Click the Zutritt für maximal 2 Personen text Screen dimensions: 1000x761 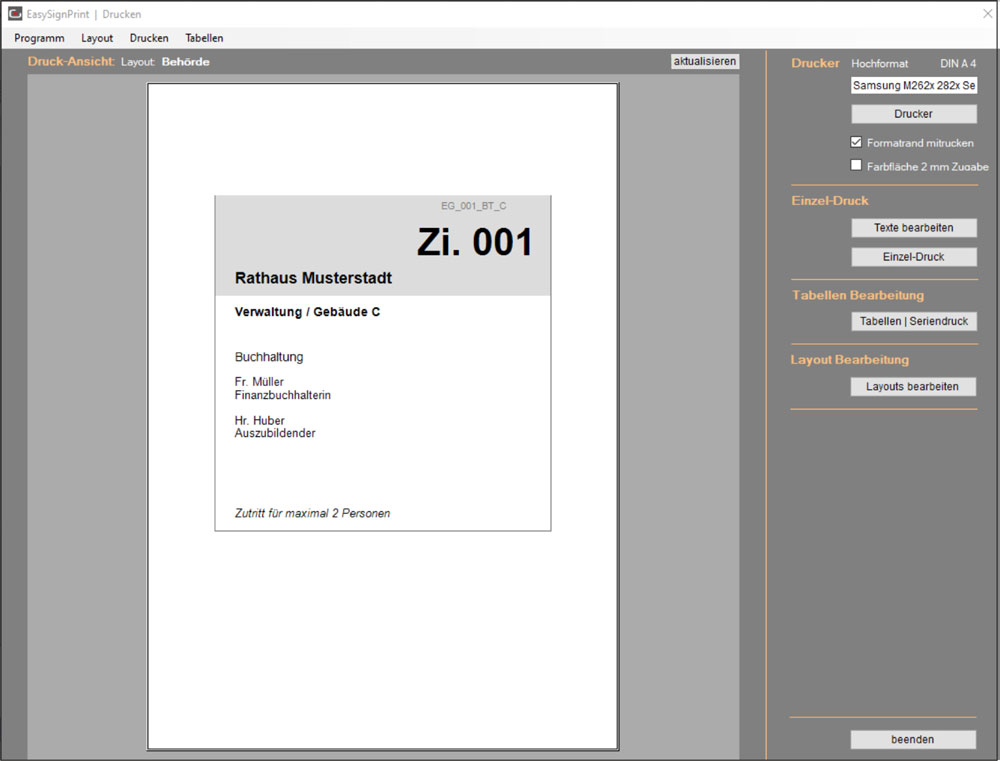coord(312,514)
